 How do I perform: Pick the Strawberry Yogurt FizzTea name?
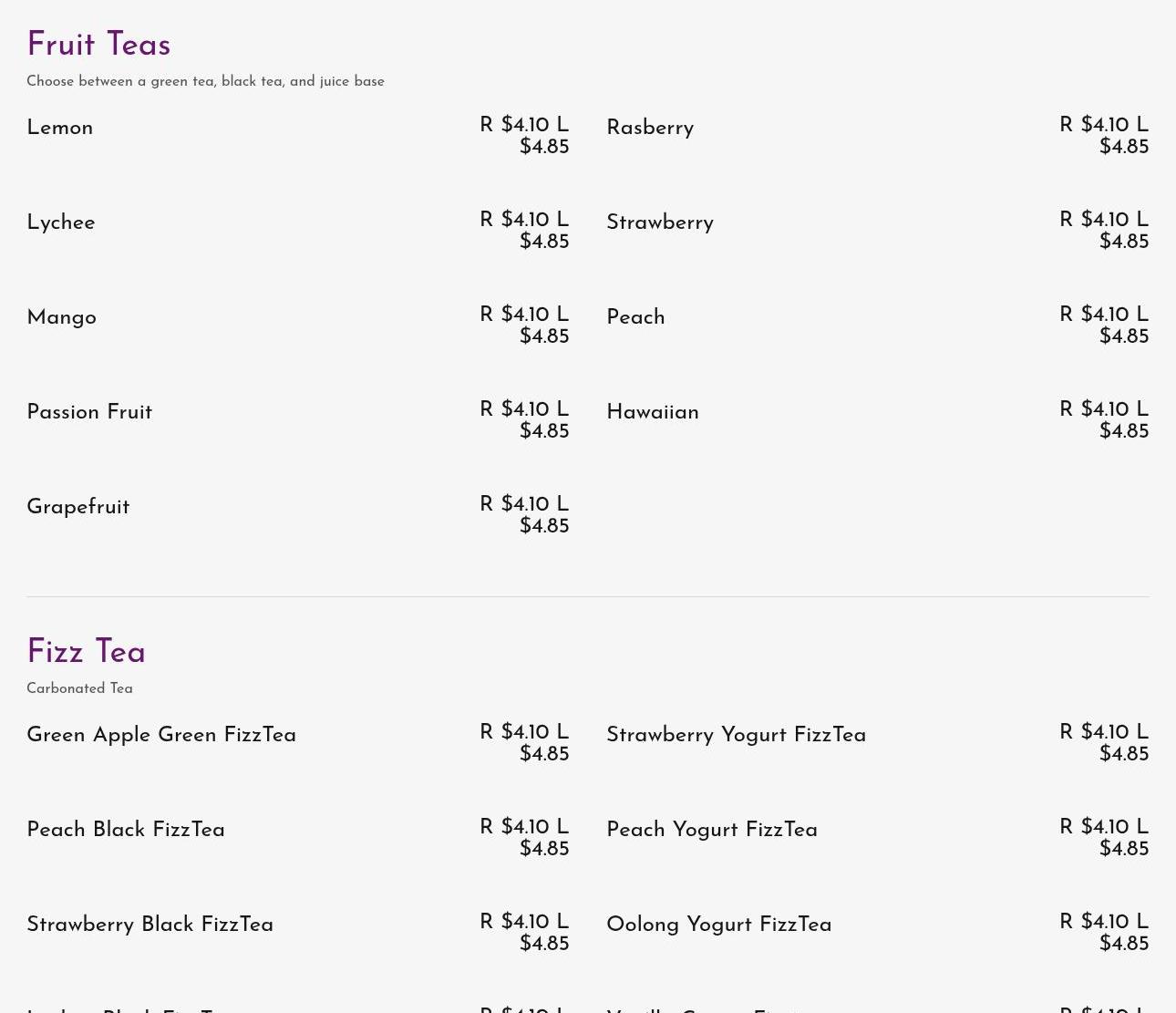tap(737, 735)
